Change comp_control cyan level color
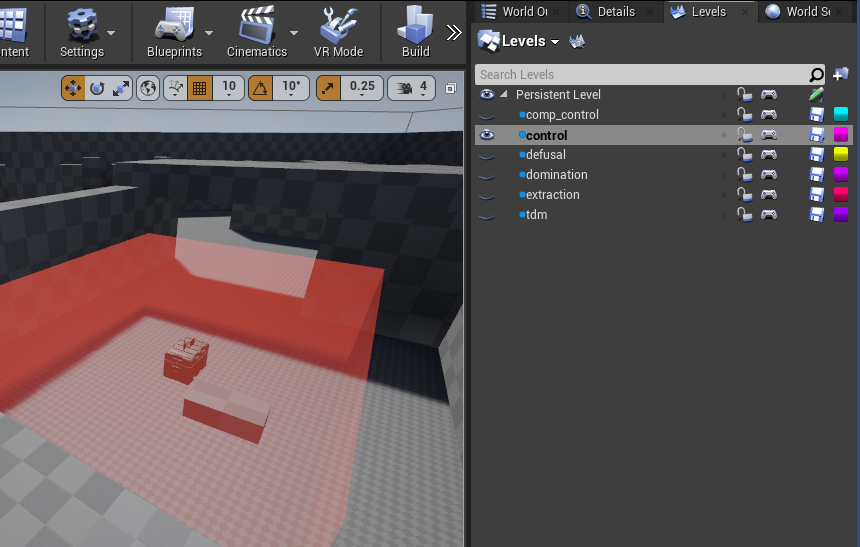The image size is (860, 547). (841, 114)
